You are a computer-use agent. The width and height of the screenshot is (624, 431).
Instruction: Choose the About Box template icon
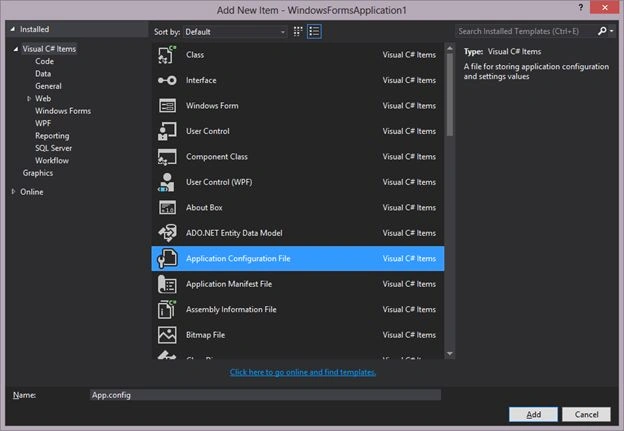167,208
